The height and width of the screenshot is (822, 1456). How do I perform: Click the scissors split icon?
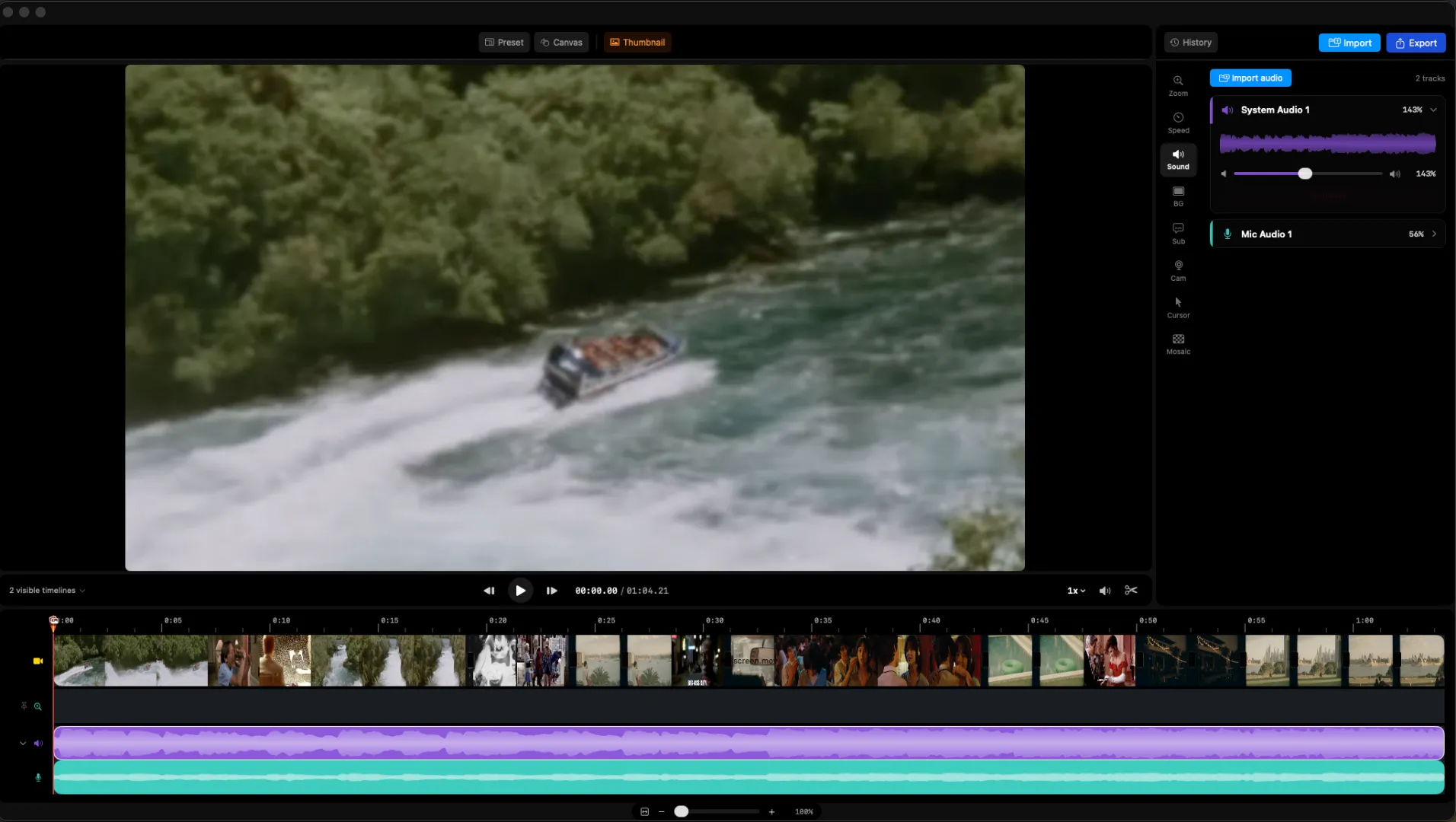(x=1131, y=591)
